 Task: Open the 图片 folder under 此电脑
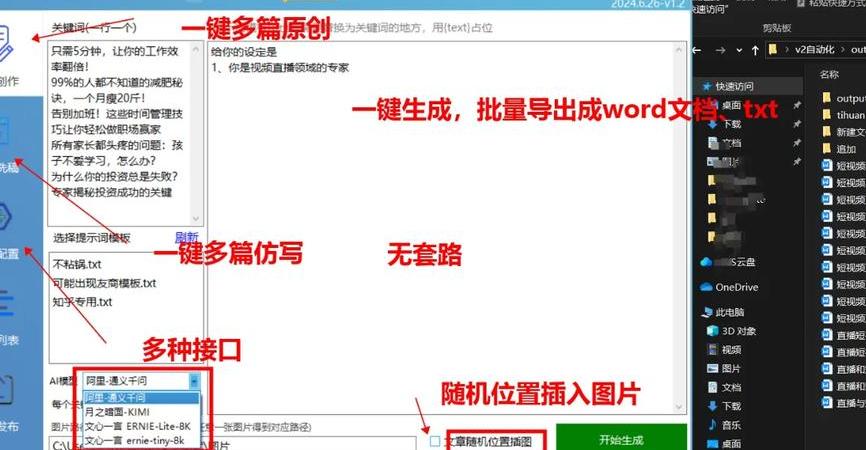[x=724, y=368]
